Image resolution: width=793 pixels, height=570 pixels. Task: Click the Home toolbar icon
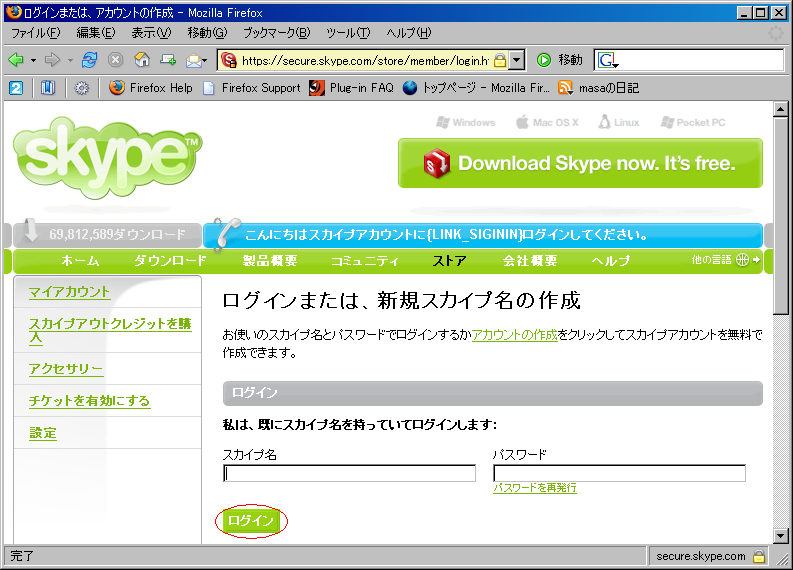point(142,60)
